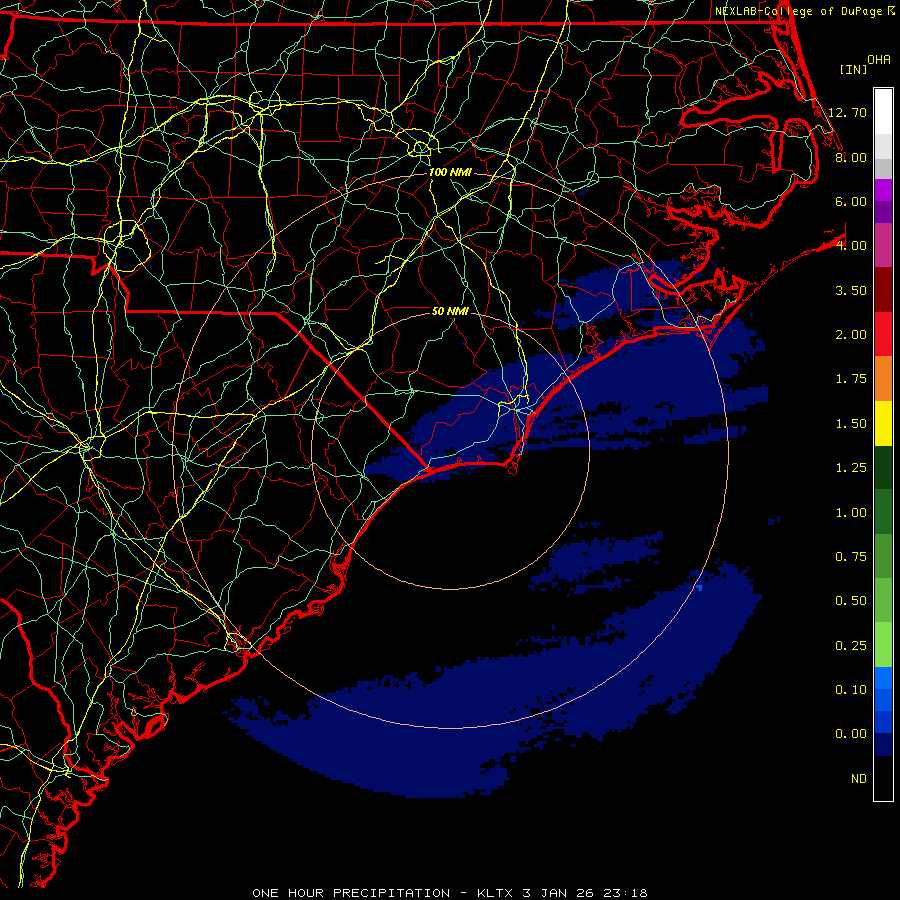Click the white swatch atop the precipitation legend
900x900 pixels.
coord(883,112)
